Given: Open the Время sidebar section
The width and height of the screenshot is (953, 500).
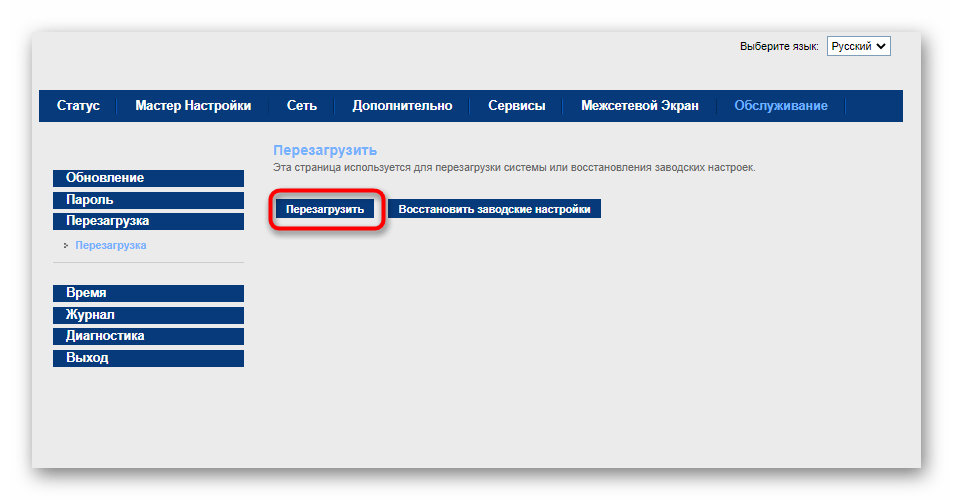Looking at the screenshot, I should pyautogui.click(x=148, y=293).
